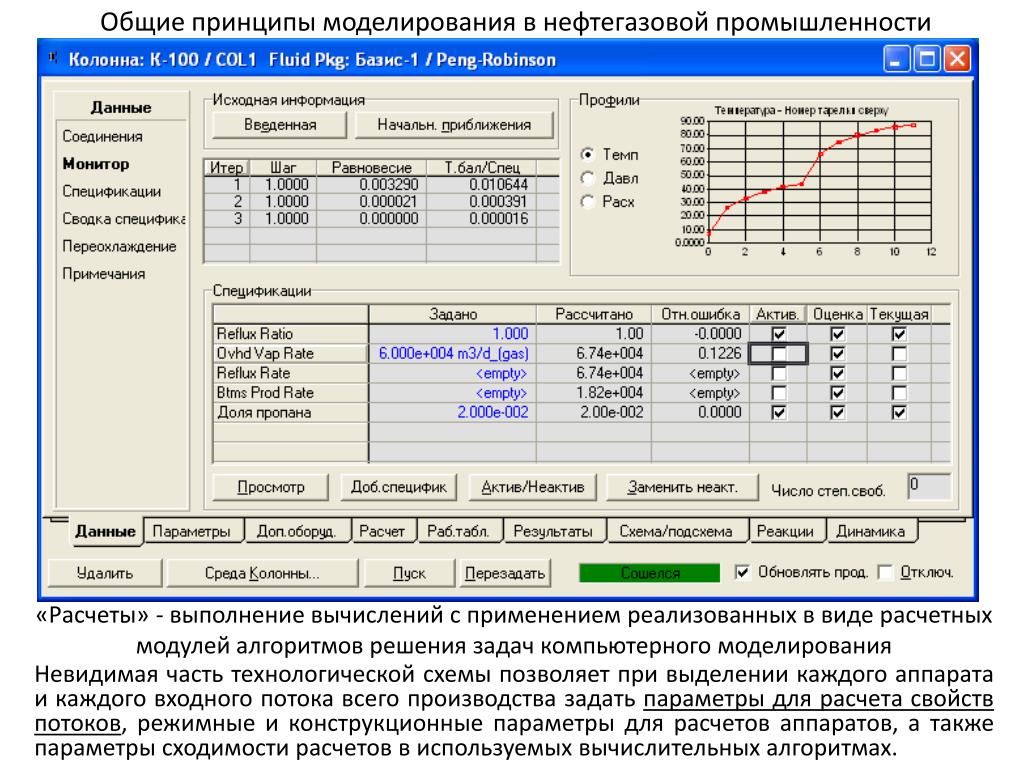The width and height of the screenshot is (1024, 768).
Task: Minimize the К-100 column window
Action: pyautogui.click(x=896, y=59)
